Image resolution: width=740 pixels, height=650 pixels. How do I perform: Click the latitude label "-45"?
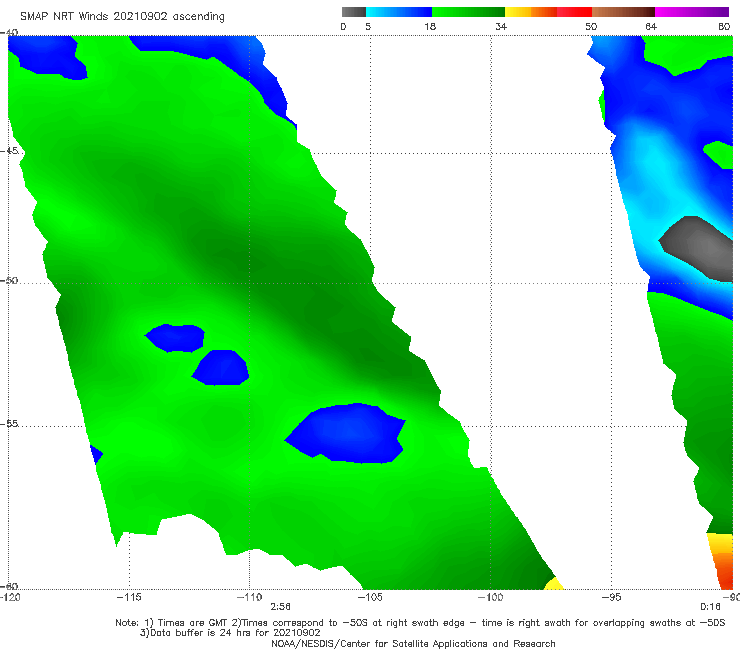click(x=9, y=151)
